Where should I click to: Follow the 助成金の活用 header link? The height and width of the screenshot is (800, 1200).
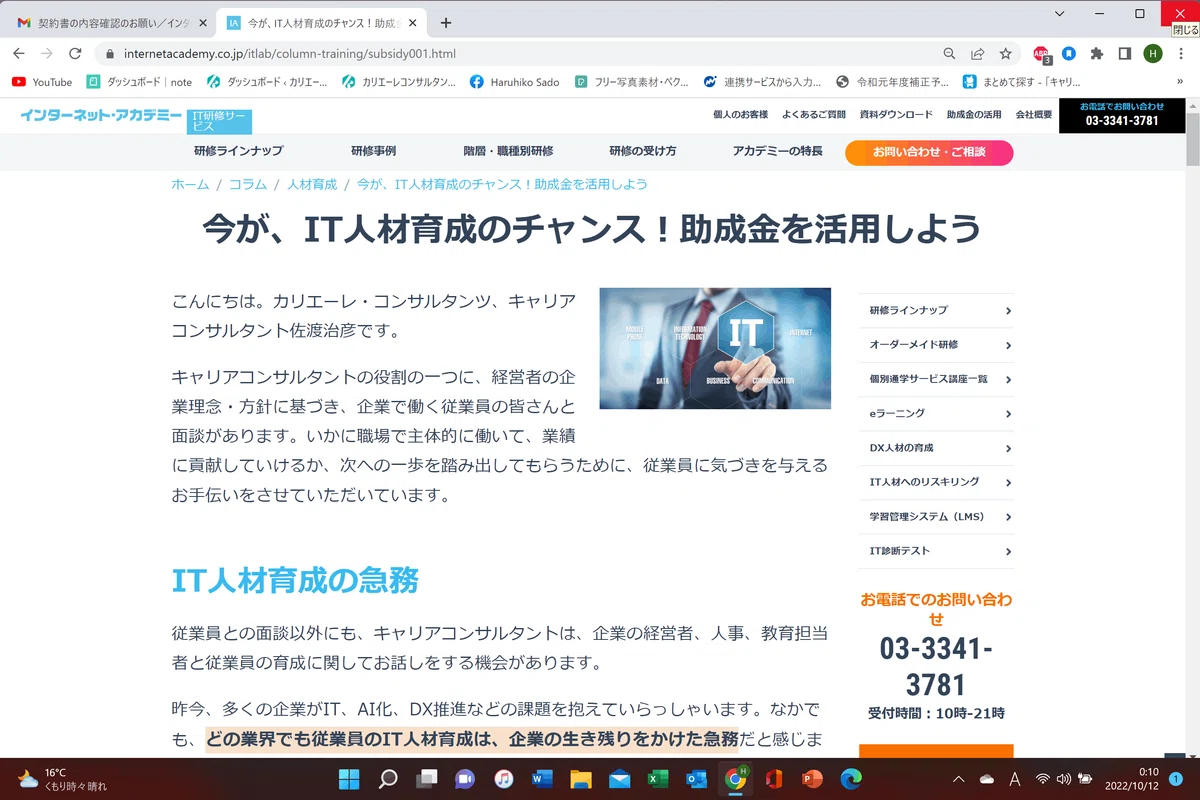click(974, 115)
